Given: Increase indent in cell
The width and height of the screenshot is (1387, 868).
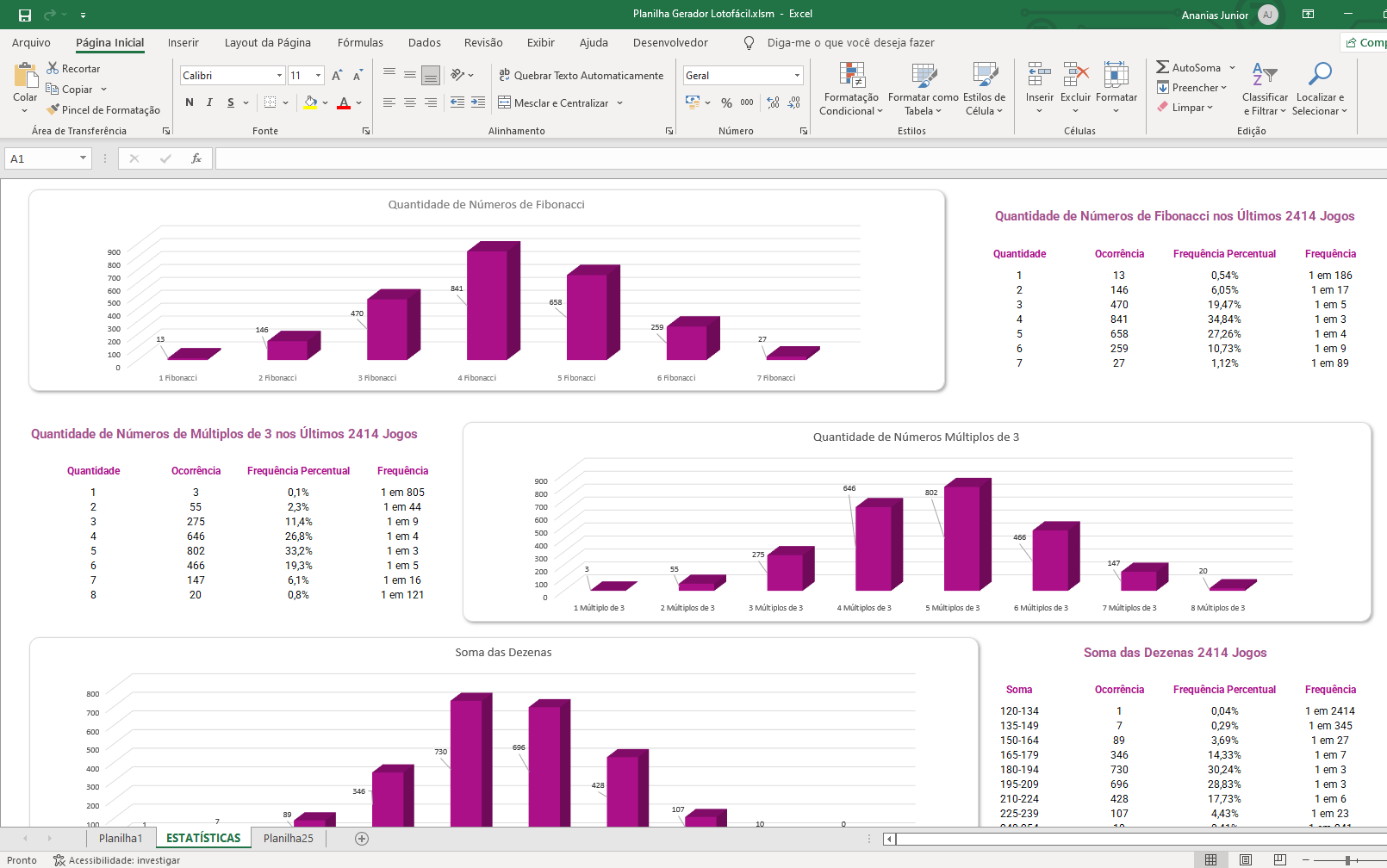Looking at the screenshot, I should tap(478, 102).
